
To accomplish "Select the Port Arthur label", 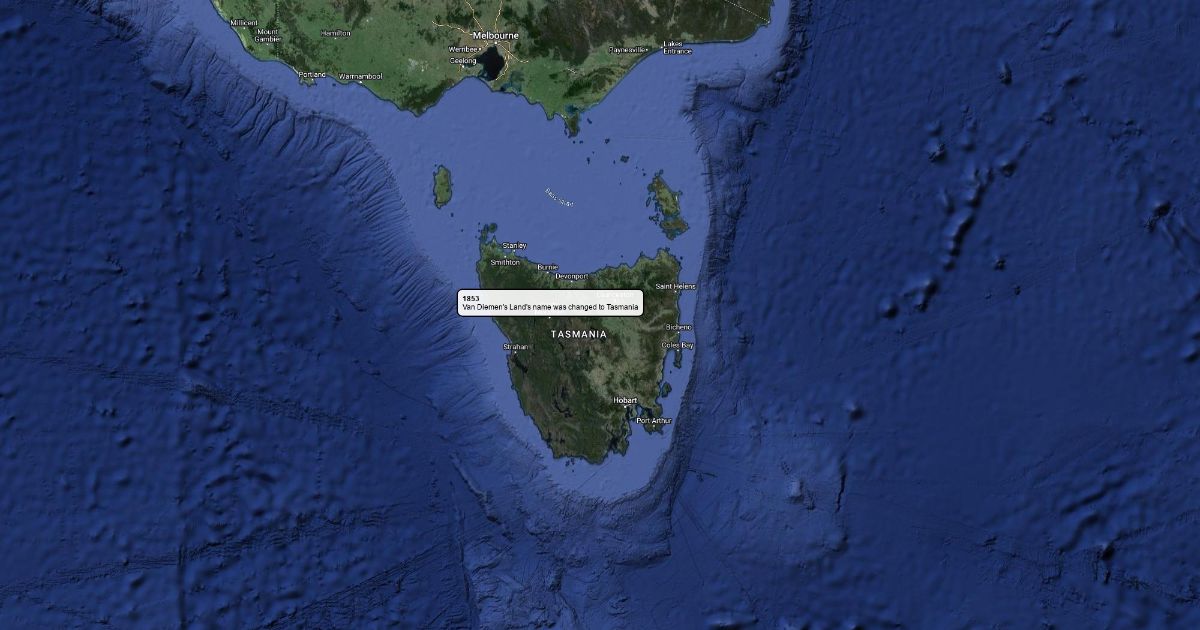I will click(x=654, y=421).
